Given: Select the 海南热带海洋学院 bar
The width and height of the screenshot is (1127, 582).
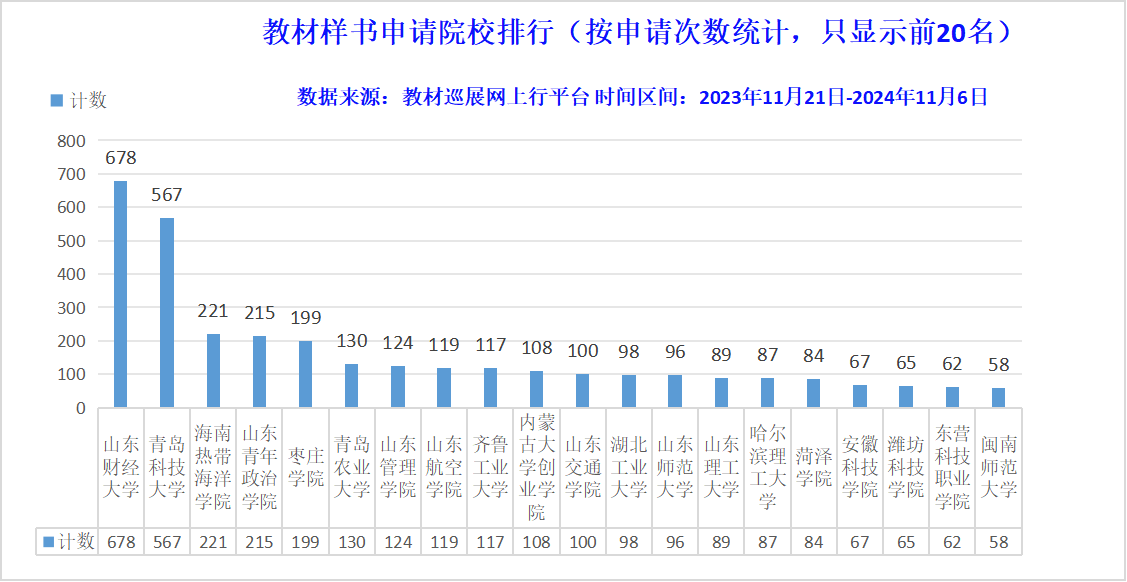Looking at the screenshot, I should 213,370.
